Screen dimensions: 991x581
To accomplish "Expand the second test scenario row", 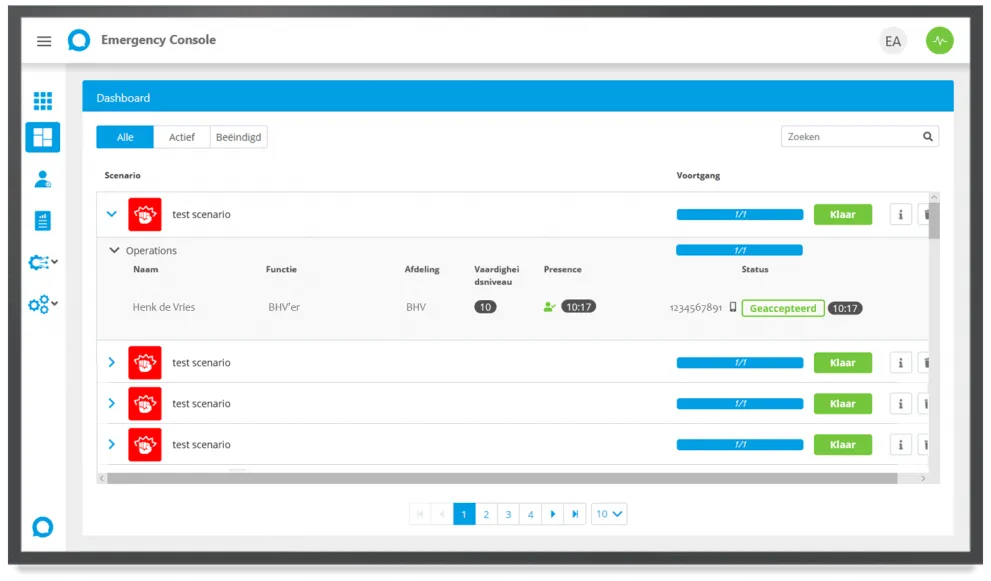I will pyautogui.click(x=112, y=363).
